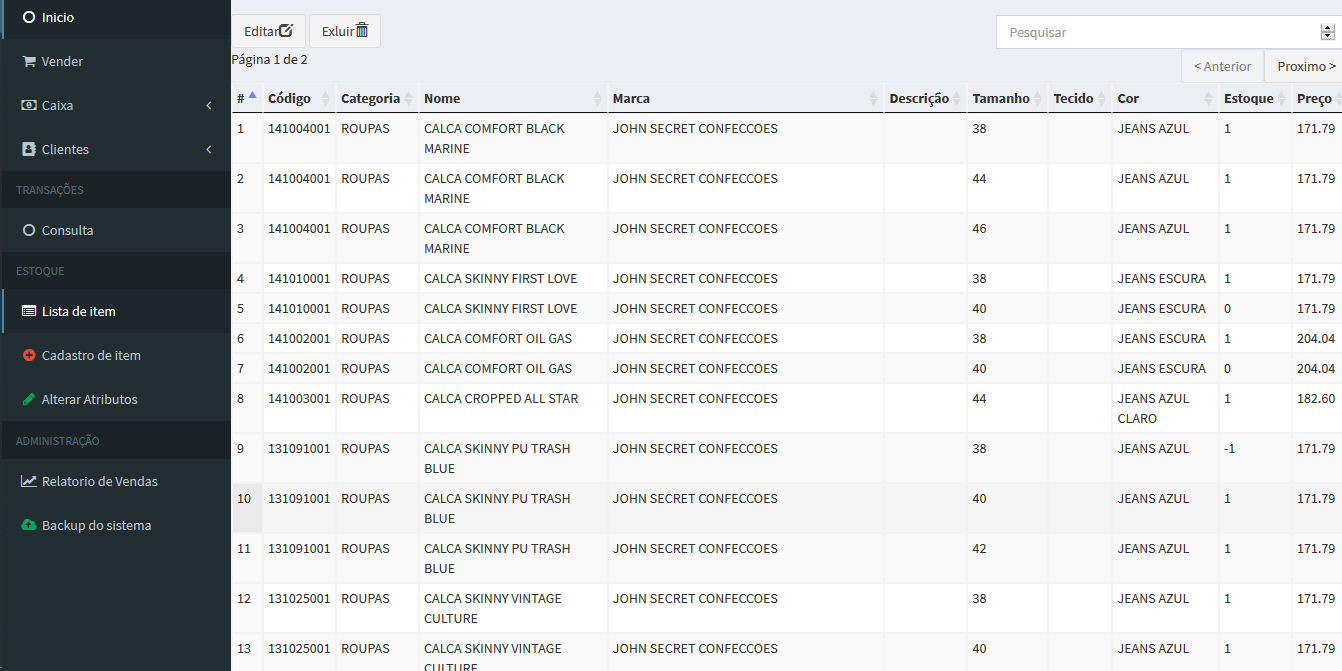Select row 6 CALCA COMFORT OIL GAS
Image resolution: width=1342 pixels, height=671 pixels.
[787, 338]
